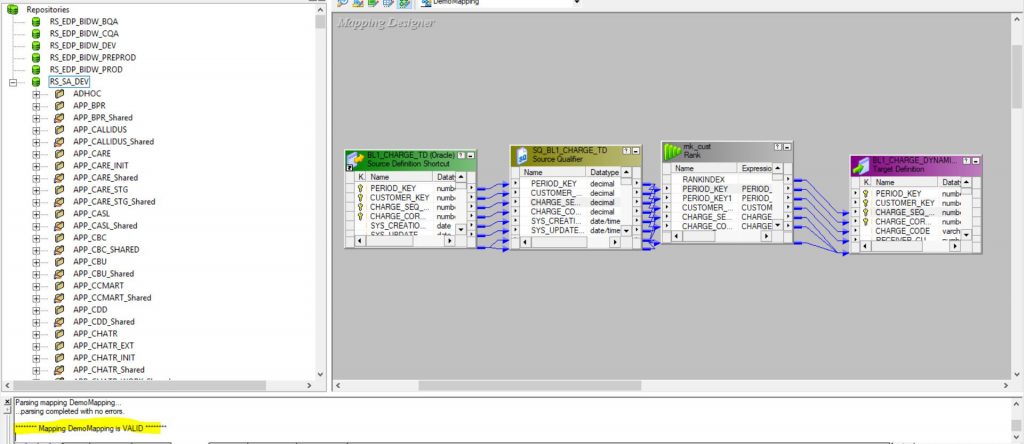Click repository tree horizontal scrollbar thumb
1024x444 pixels.
140,385
